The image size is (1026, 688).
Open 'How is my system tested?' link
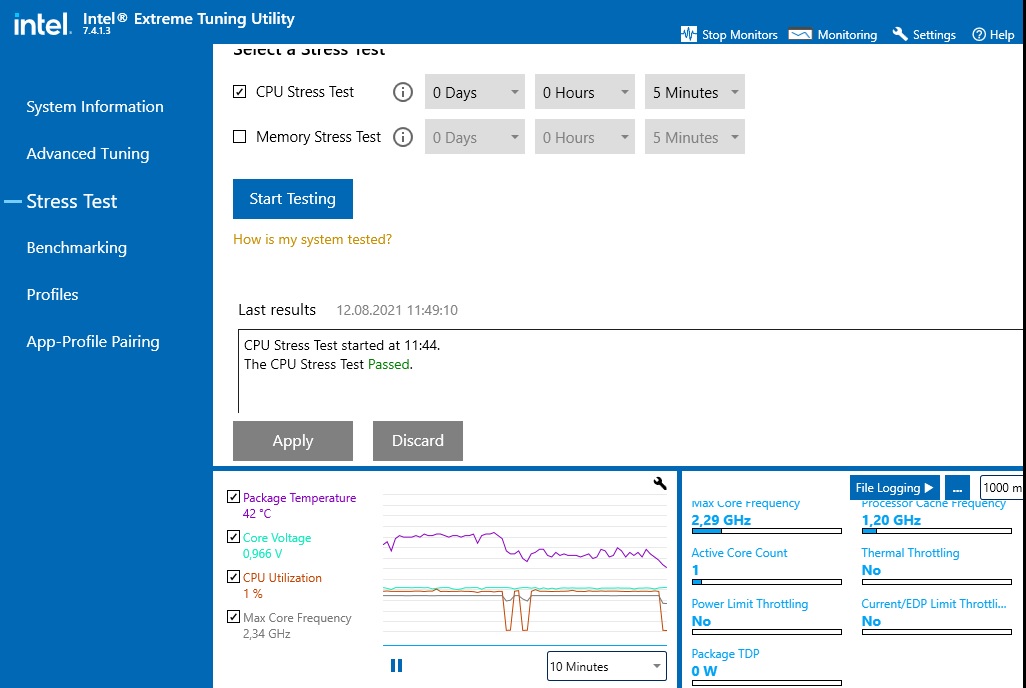312,240
